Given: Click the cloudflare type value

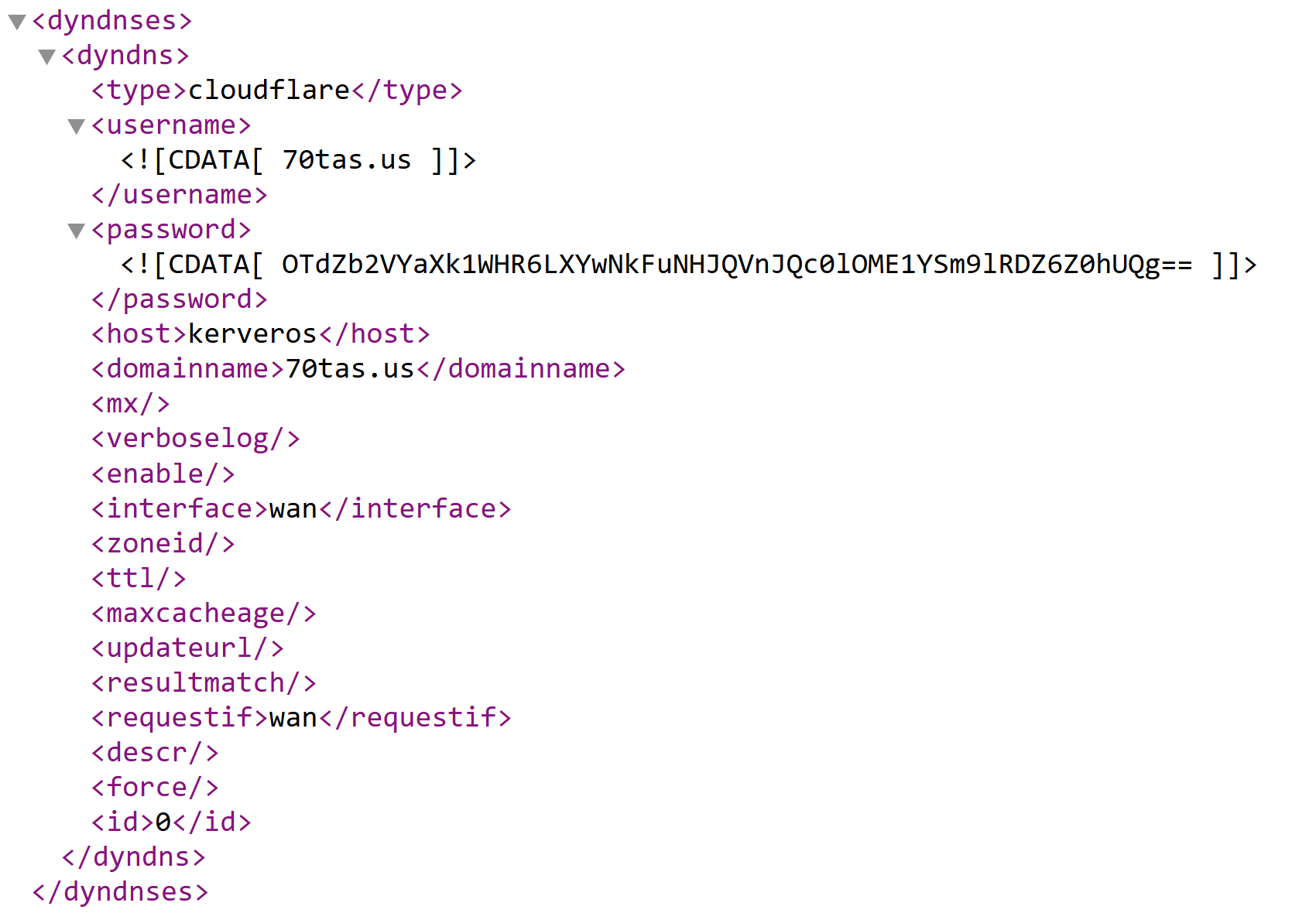Looking at the screenshot, I should coord(269,91).
